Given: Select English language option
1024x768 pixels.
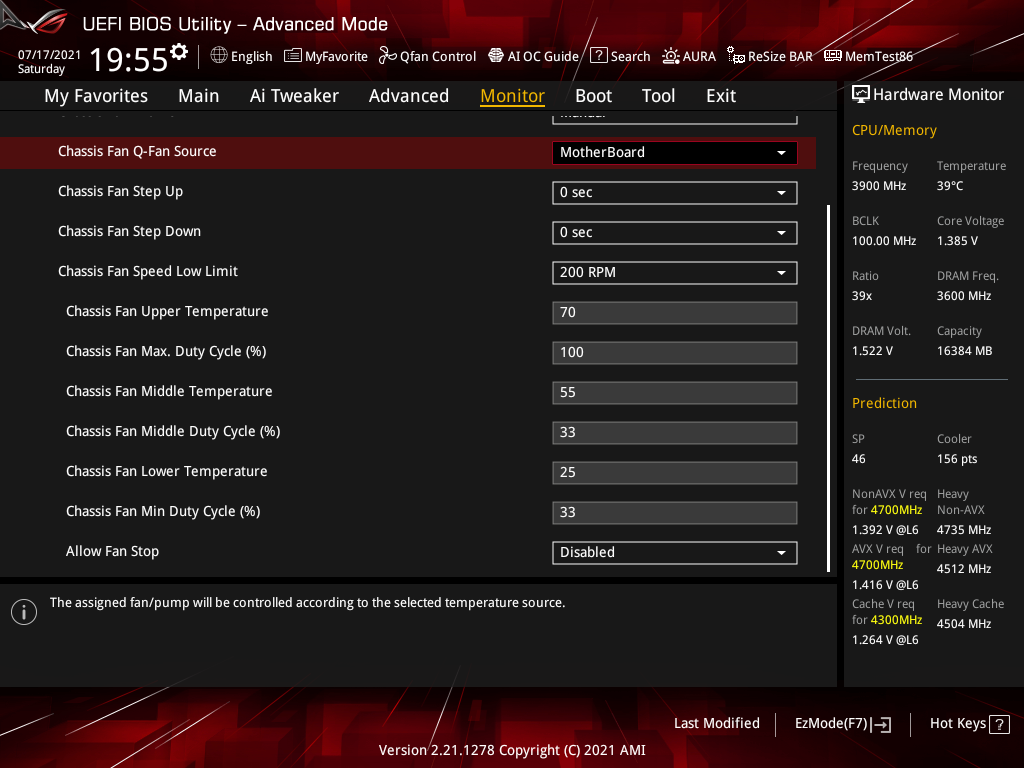Looking at the screenshot, I should click(251, 57).
